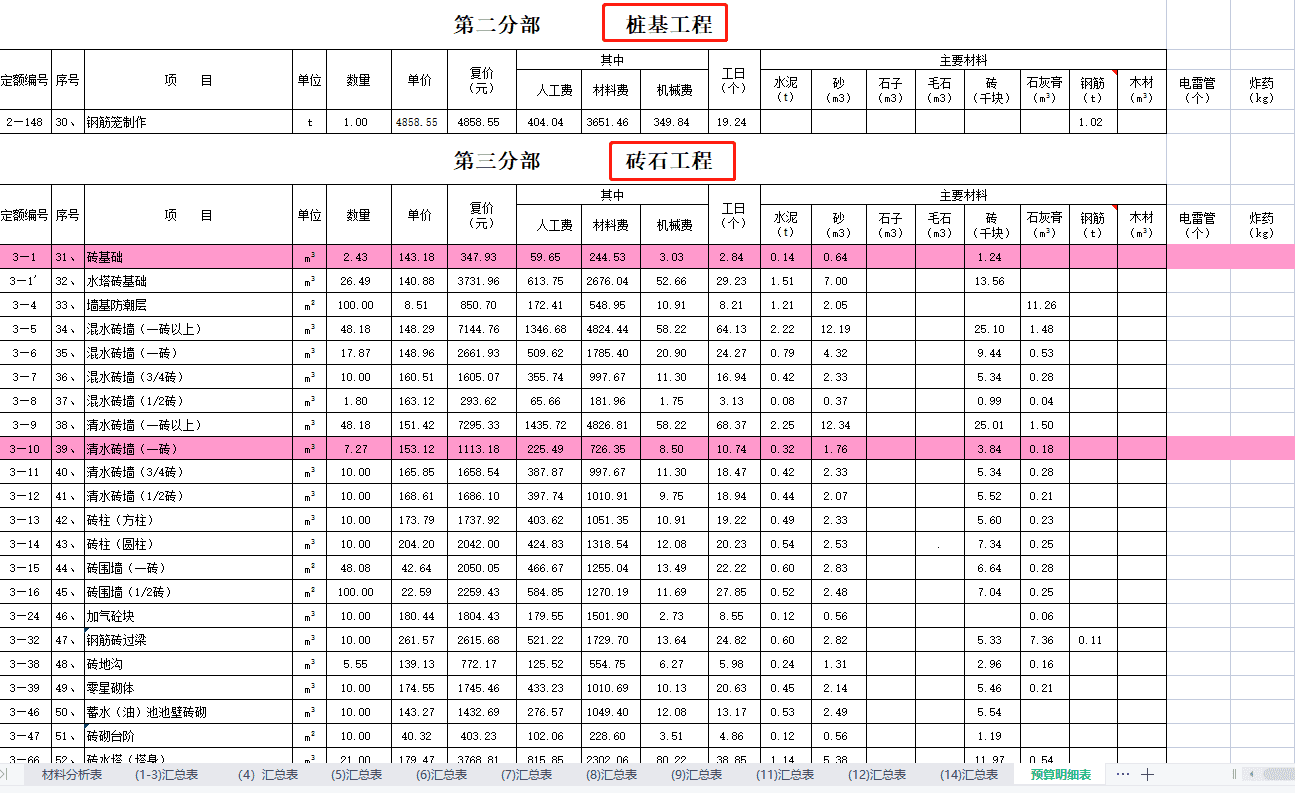The image size is (1295, 793).
Task: Click the 主要材料 header in third section
Action: [x=963, y=195]
